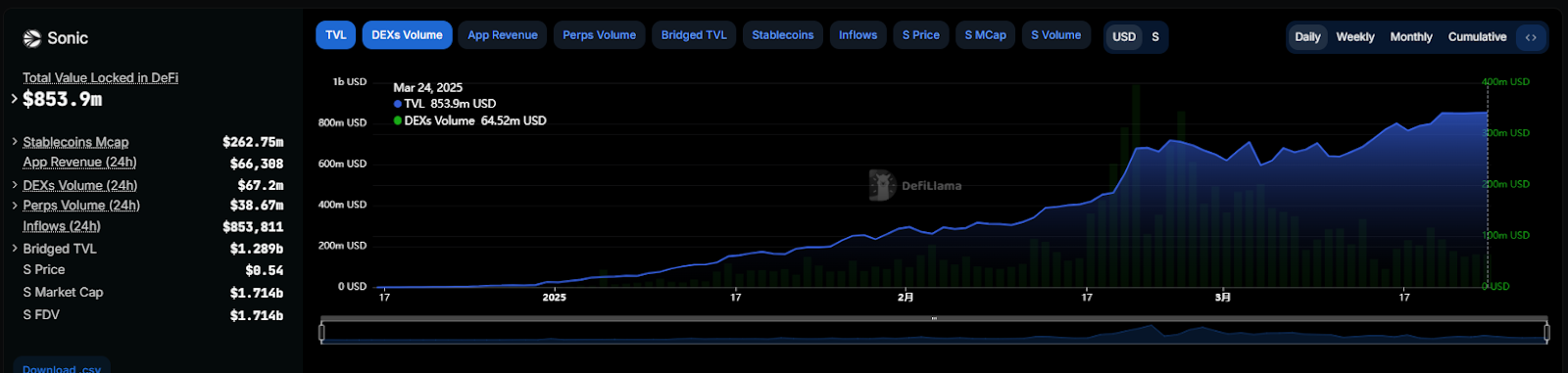This screenshot has width=1568, height=373.
Task: Click the left handle of chart range slider
Action: point(321,333)
